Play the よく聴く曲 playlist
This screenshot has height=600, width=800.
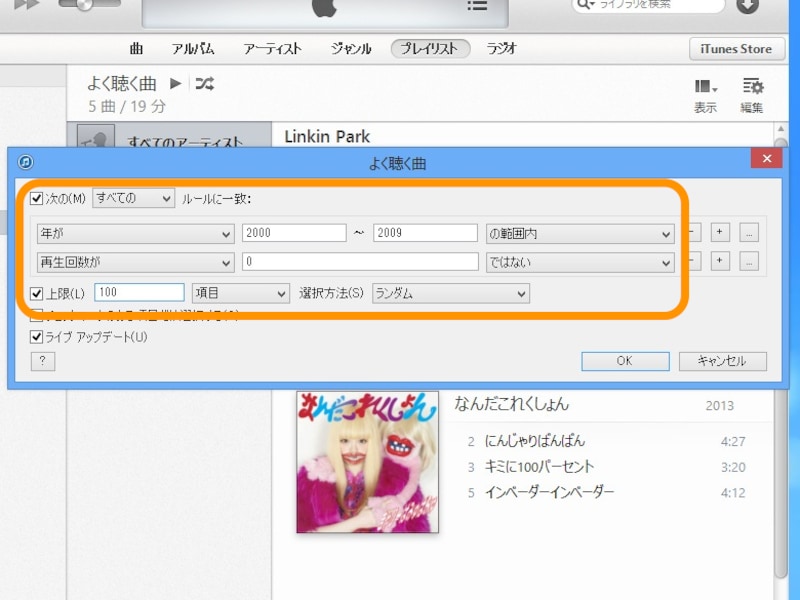(x=176, y=83)
